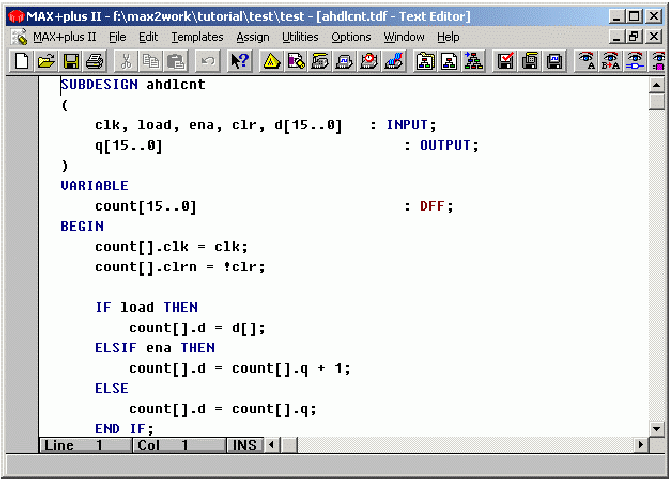Click the Undo arrow icon
This screenshot has height=481, width=670.
coord(207,62)
